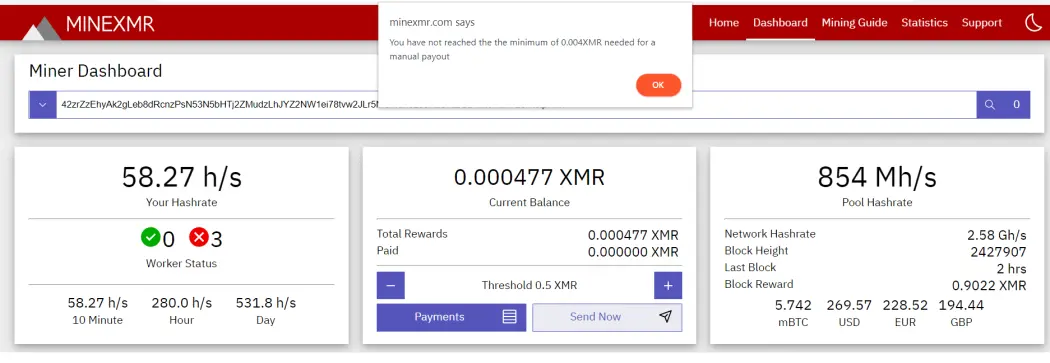Click the 0 counter next to search
Image resolution: width=1050 pixels, height=363 pixels.
[x=1017, y=104]
